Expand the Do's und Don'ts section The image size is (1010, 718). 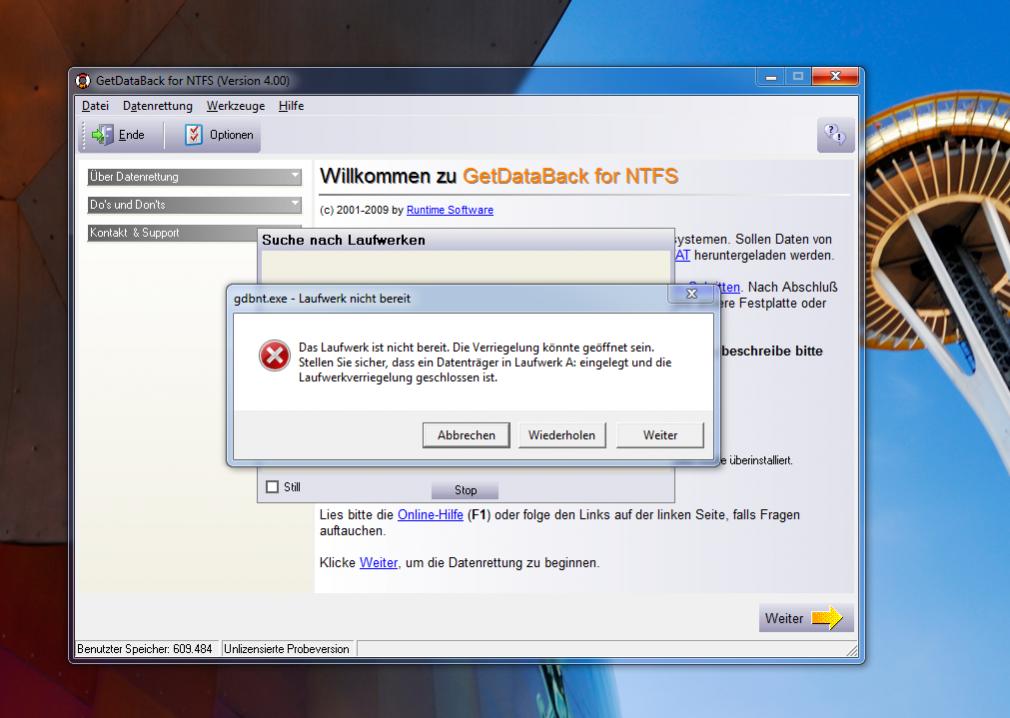click(195, 205)
